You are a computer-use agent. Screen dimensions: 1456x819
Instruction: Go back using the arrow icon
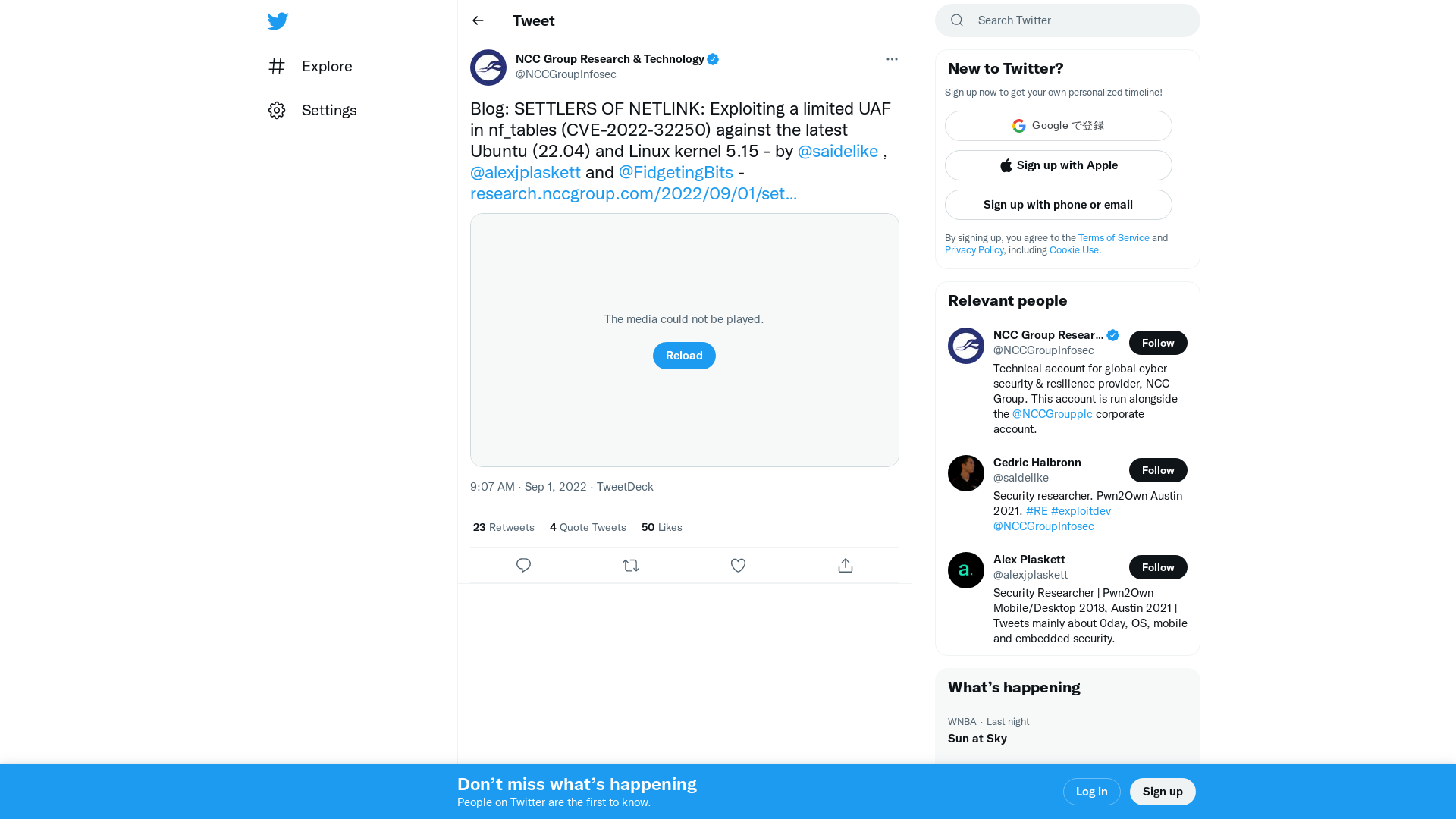[x=478, y=20]
